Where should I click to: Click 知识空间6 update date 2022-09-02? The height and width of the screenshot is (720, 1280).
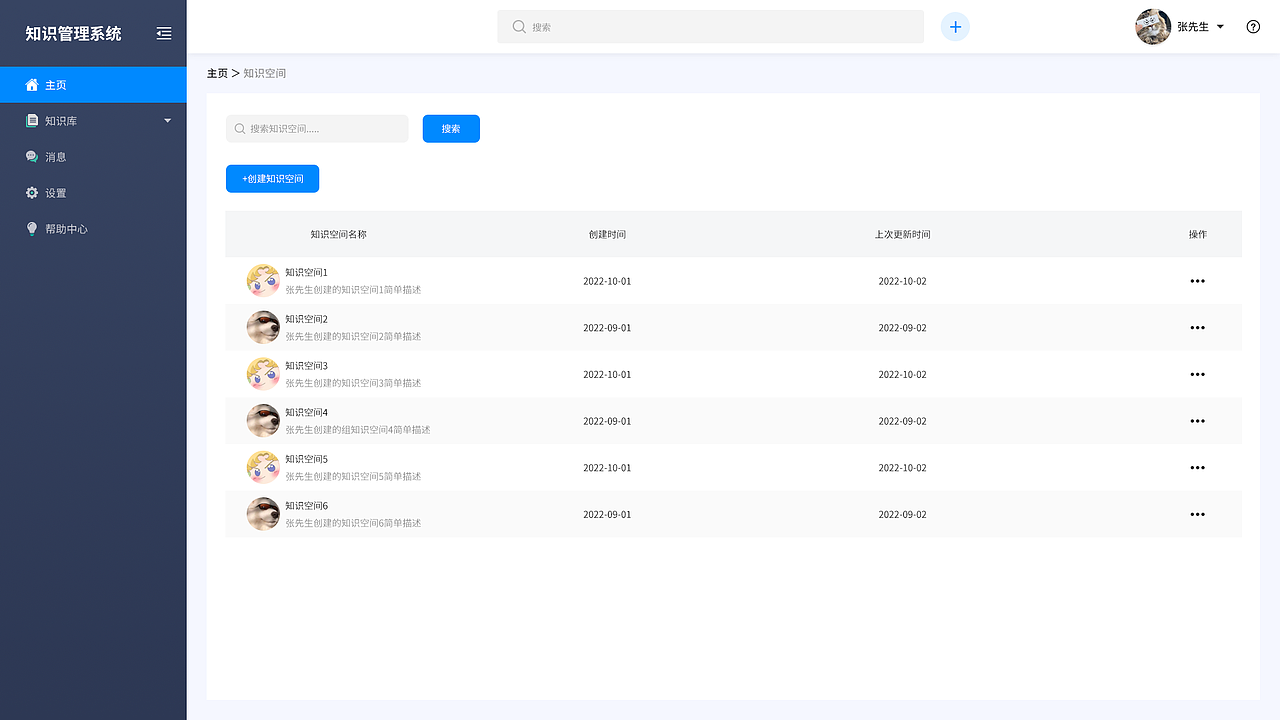pos(903,515)
